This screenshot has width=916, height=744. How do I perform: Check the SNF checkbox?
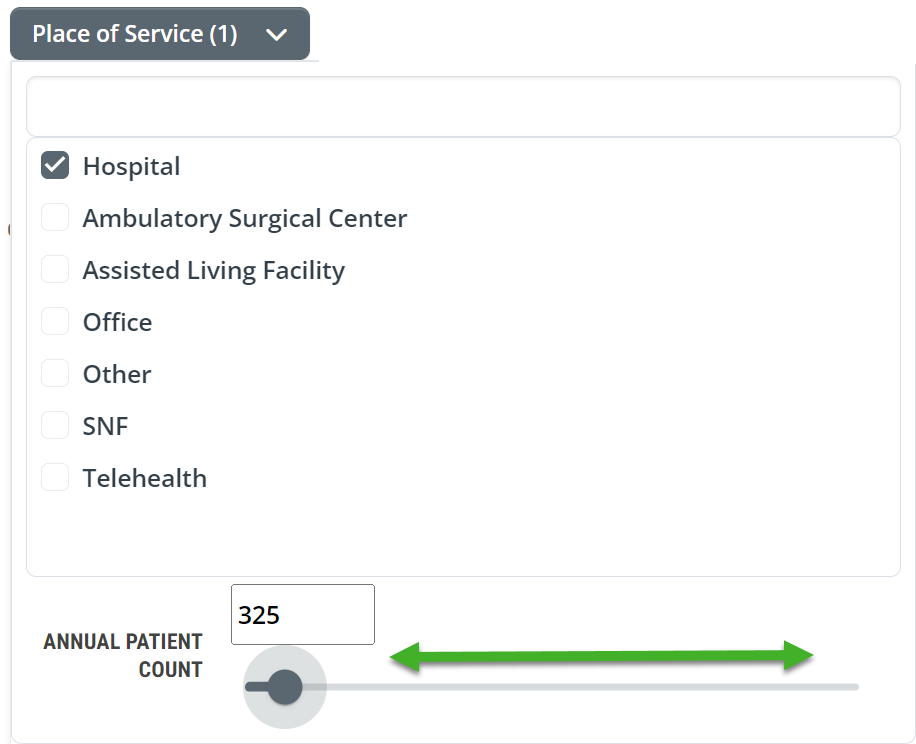(x=55, y=425)
